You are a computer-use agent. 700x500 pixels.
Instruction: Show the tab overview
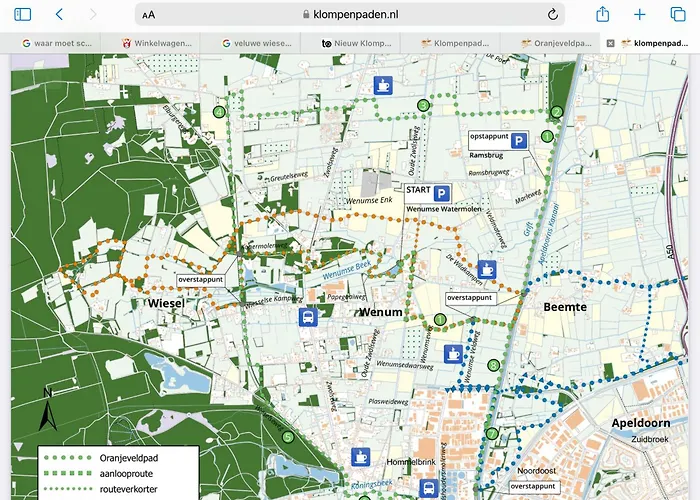677,14
